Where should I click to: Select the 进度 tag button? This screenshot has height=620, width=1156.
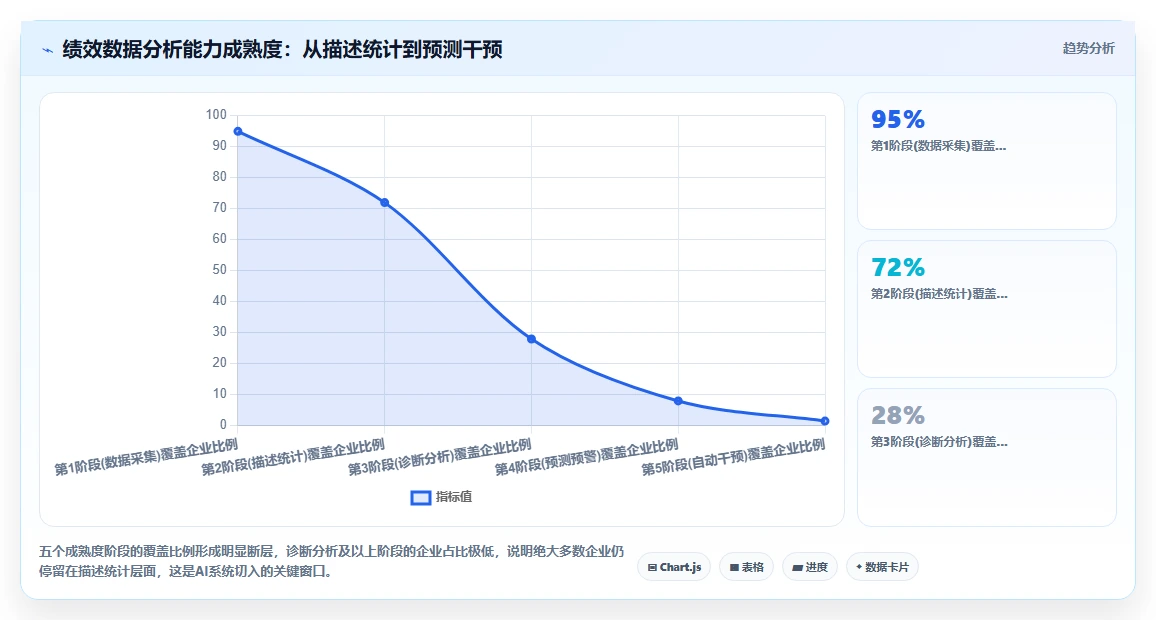pyautogui.click(x=809, y=567)
